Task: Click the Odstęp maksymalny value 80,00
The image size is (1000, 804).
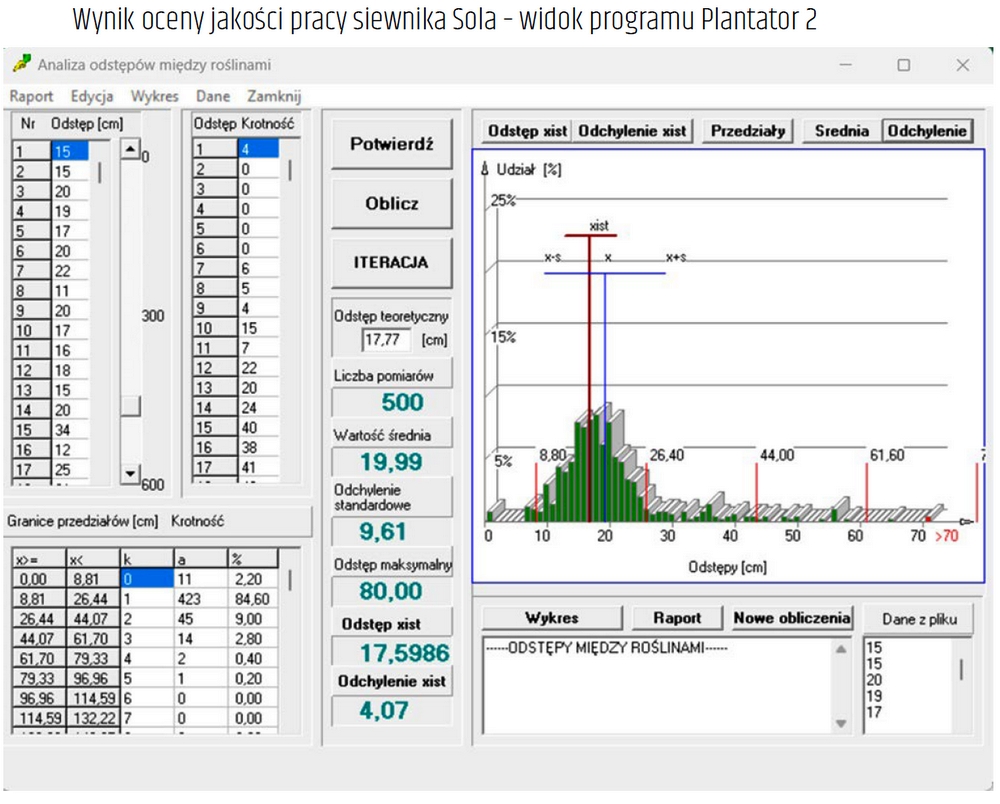Action: pos(392,591)
